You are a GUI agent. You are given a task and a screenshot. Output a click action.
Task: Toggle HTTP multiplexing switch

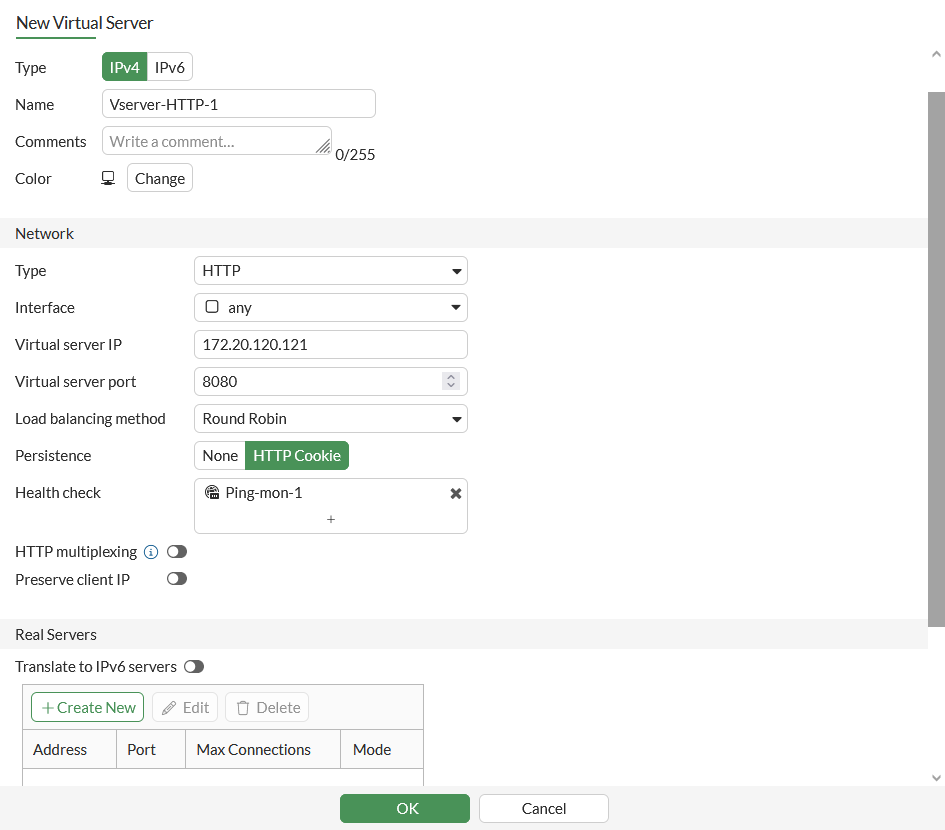pyautogui.click(x=177, y=552)
